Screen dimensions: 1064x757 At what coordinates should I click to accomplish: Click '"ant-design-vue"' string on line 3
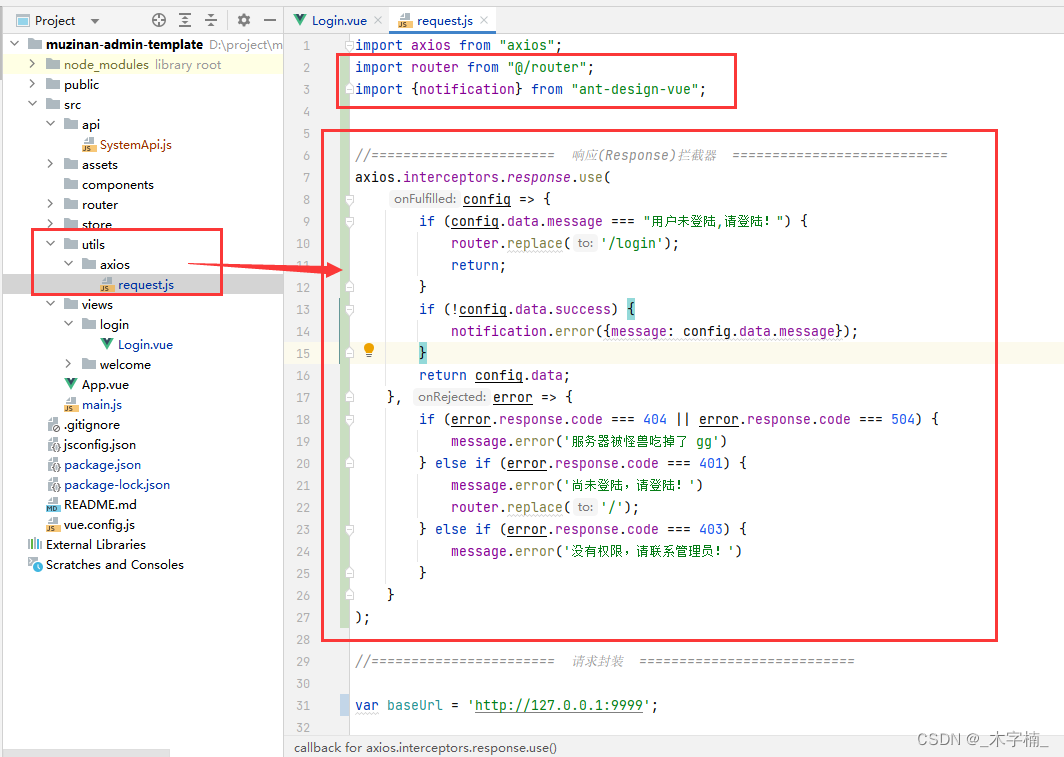(x=635, y=89)
